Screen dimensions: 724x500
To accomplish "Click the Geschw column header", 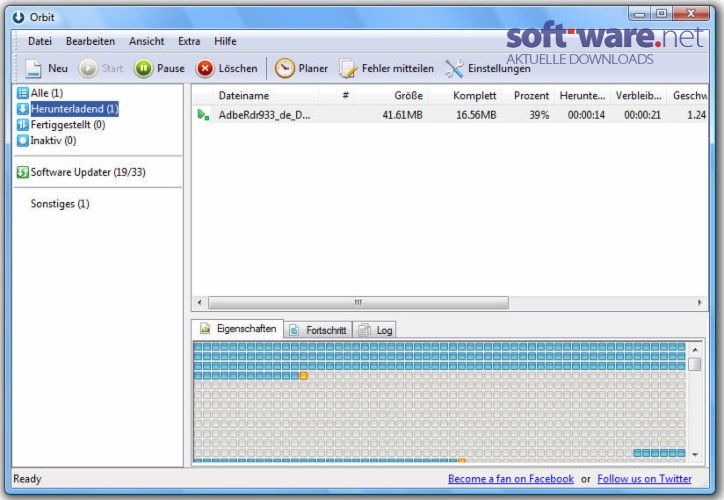I will (x=688, y=96).
